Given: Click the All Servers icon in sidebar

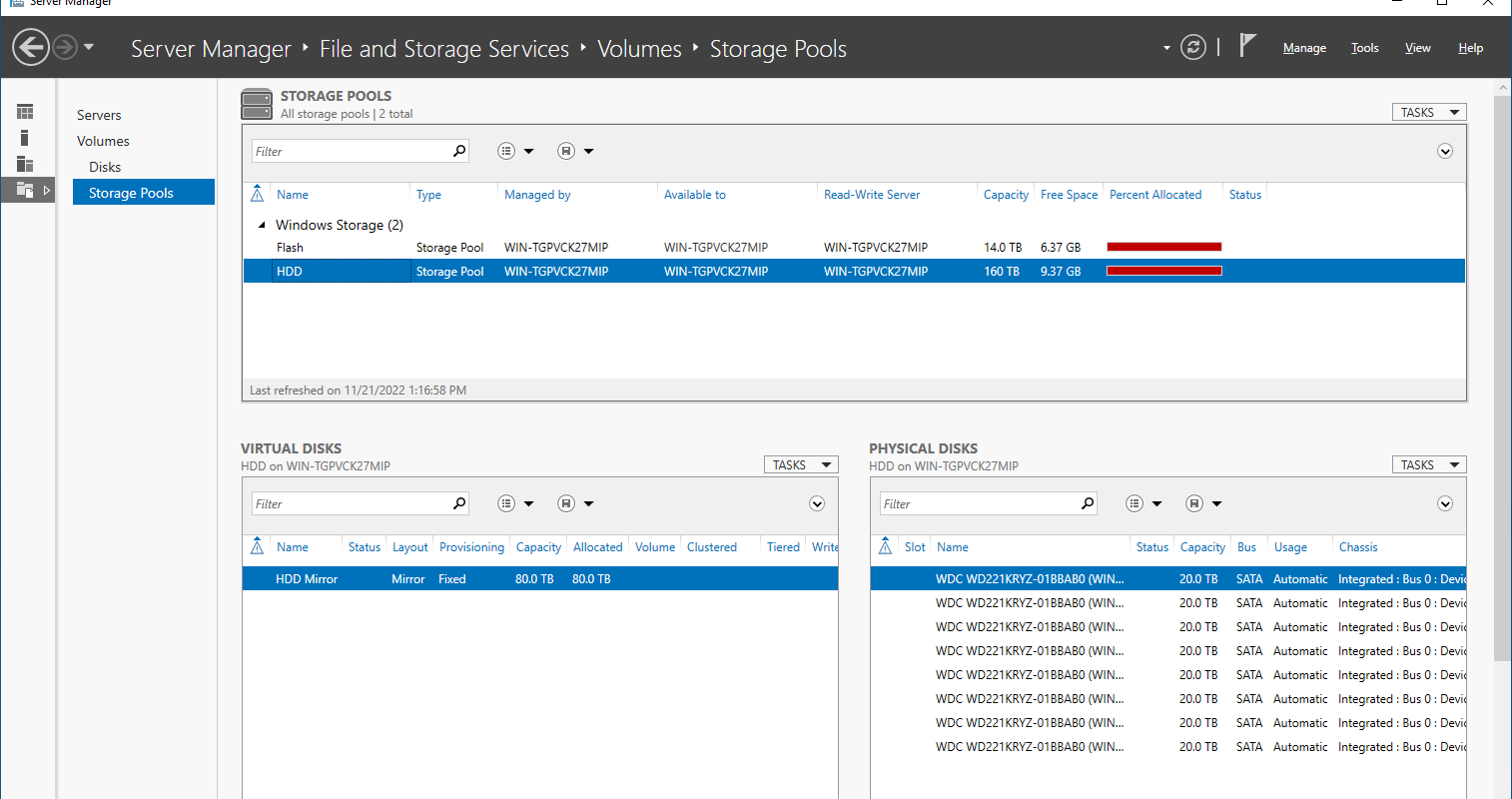Looking at the screenshot, I should 25,164.
